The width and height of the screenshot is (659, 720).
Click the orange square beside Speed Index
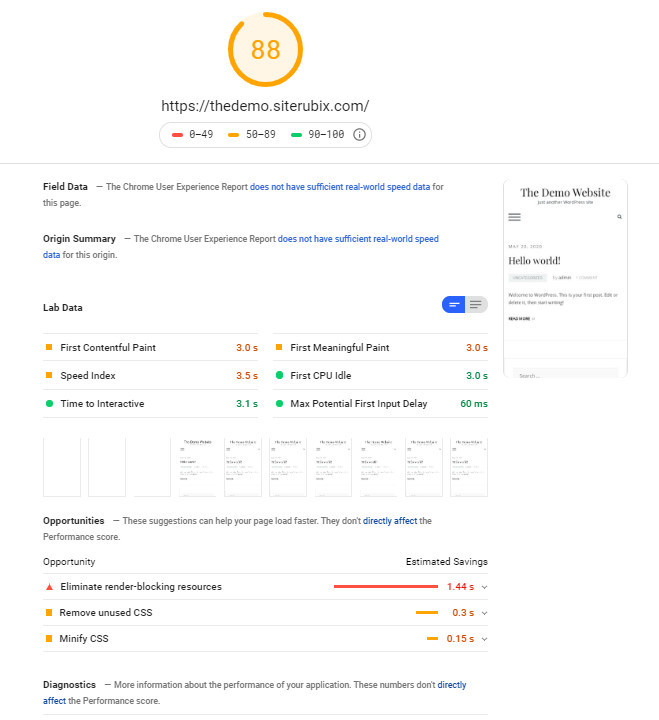[49, 375]
